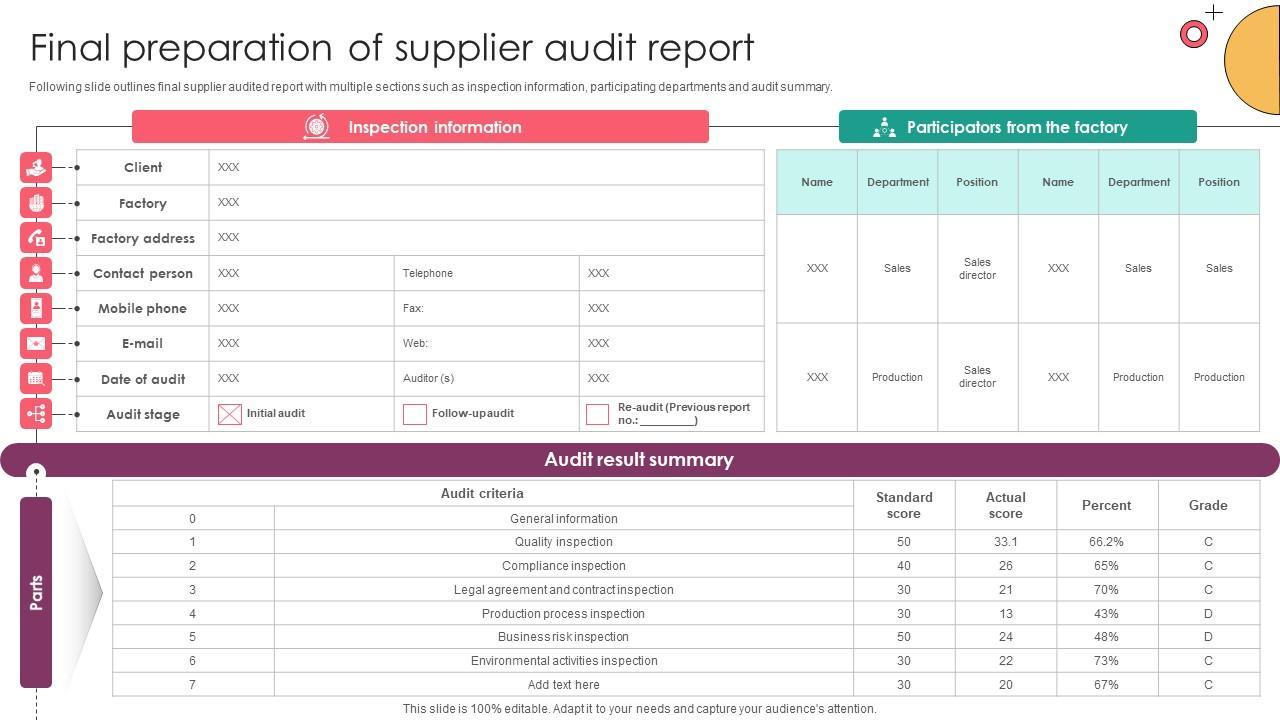Click the Inspection information header text
This screenshot has height=720, width=1280.
(x=434, y=127)
